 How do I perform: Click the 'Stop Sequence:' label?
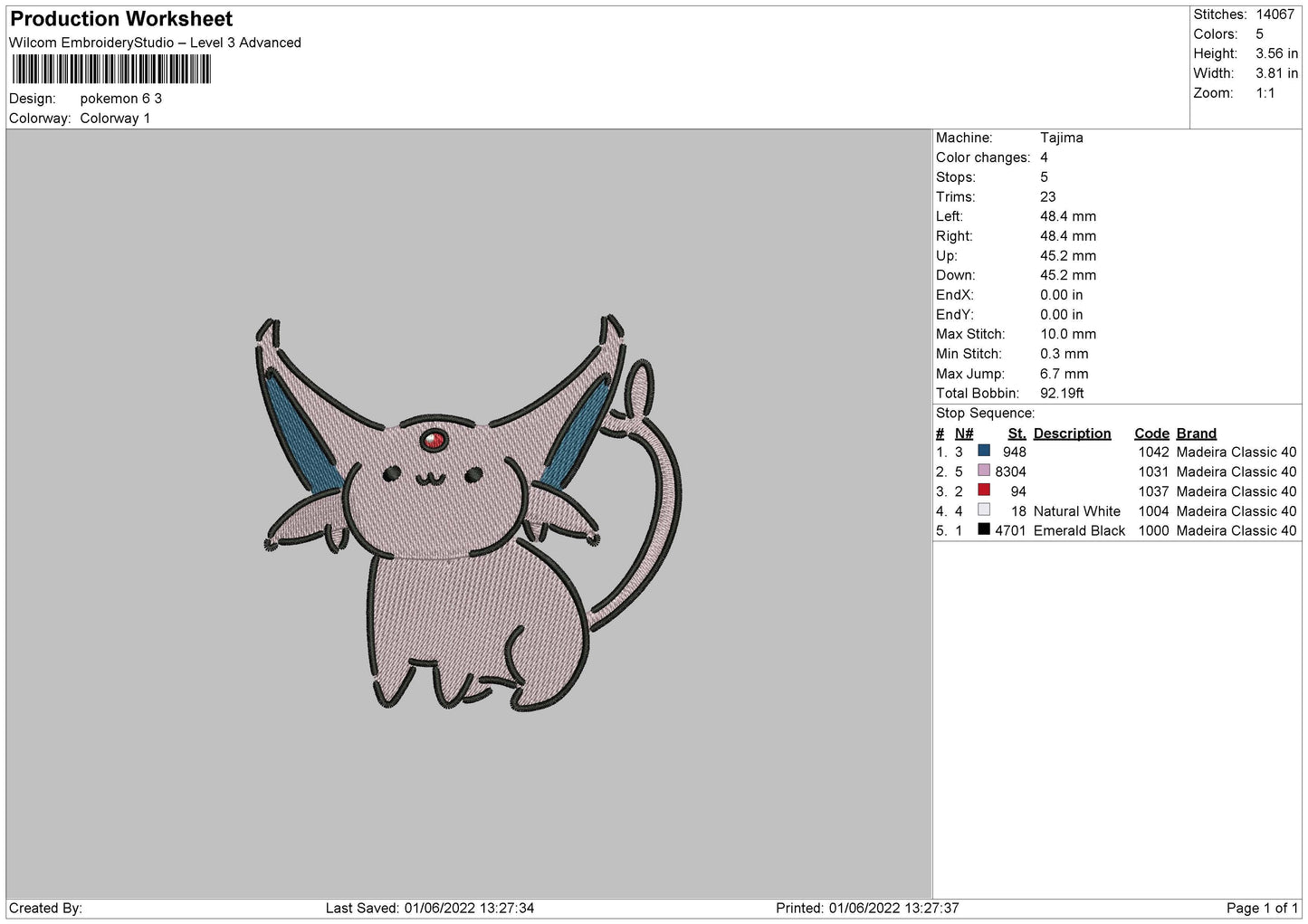pos(986,414)
